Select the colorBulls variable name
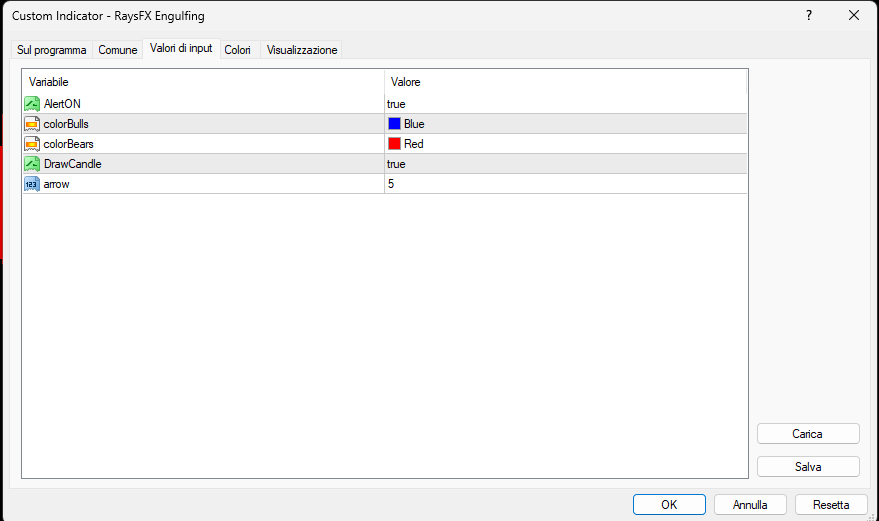 66,124
